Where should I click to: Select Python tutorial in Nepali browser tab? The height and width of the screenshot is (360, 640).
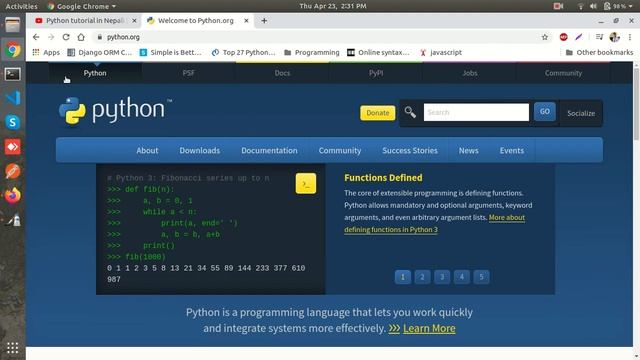85,20
